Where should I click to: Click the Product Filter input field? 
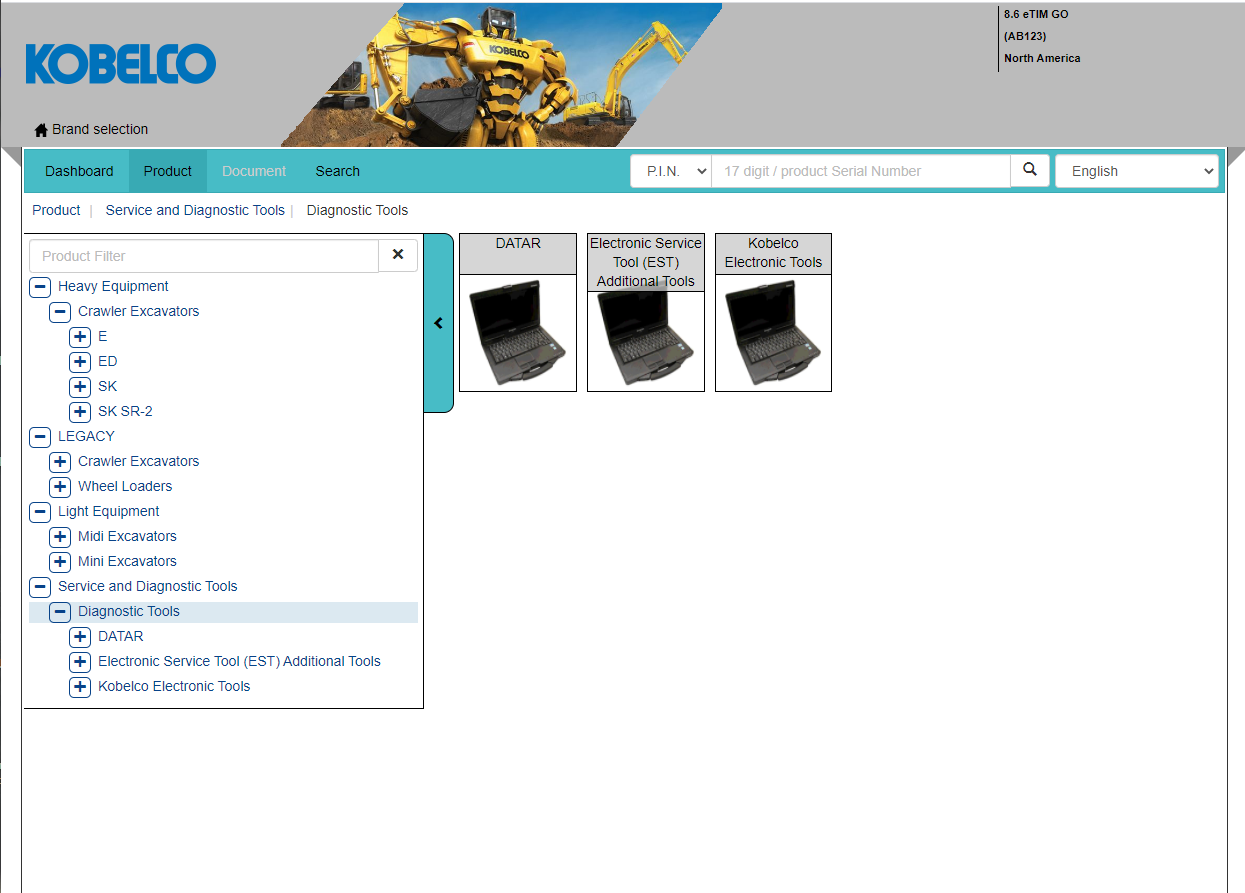pos(204,256)
